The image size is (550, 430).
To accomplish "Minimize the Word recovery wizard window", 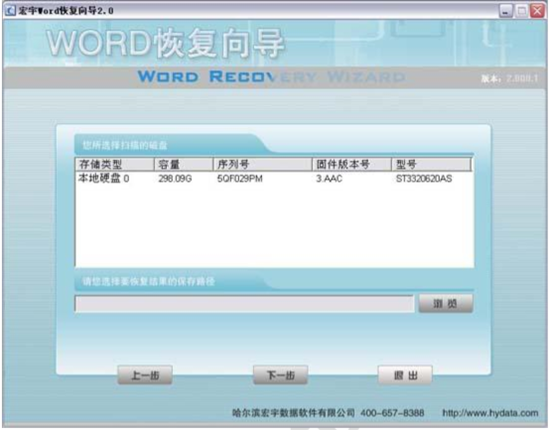I will (505, 11).
